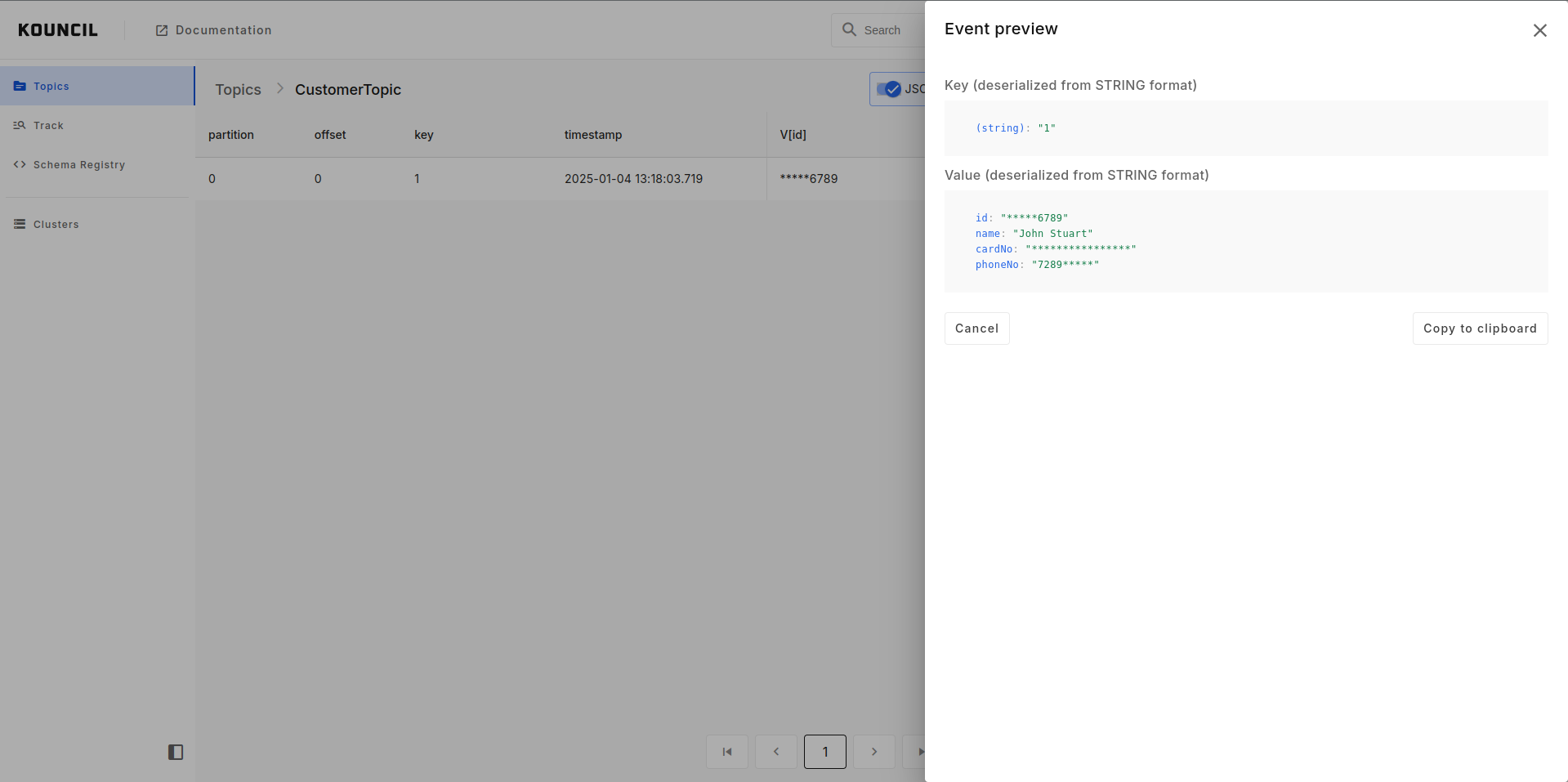Click the Schema Registry code icon
The height and width of the screenshot is (782, 1568).
[x=20, y=165]
